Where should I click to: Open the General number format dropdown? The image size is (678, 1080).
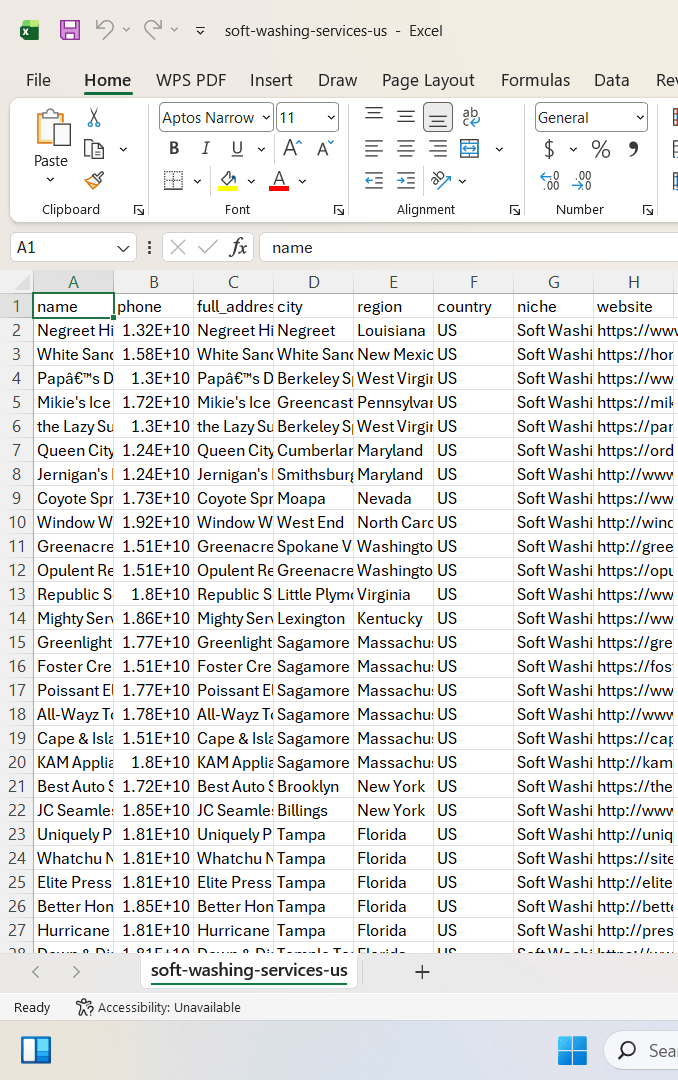click(x=640, y=118)
